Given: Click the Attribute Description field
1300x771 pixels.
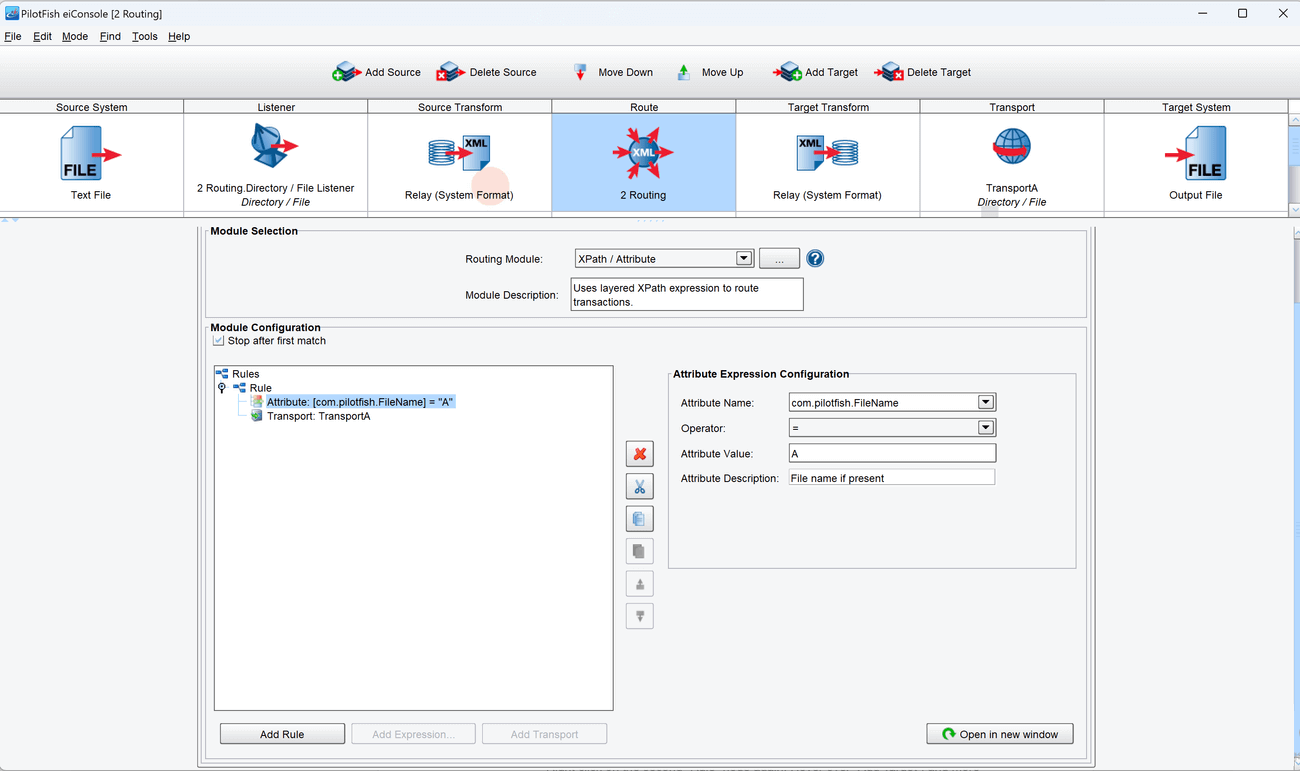Looking at the screenshot, I should pyautogui.click(x=892, y=478).
